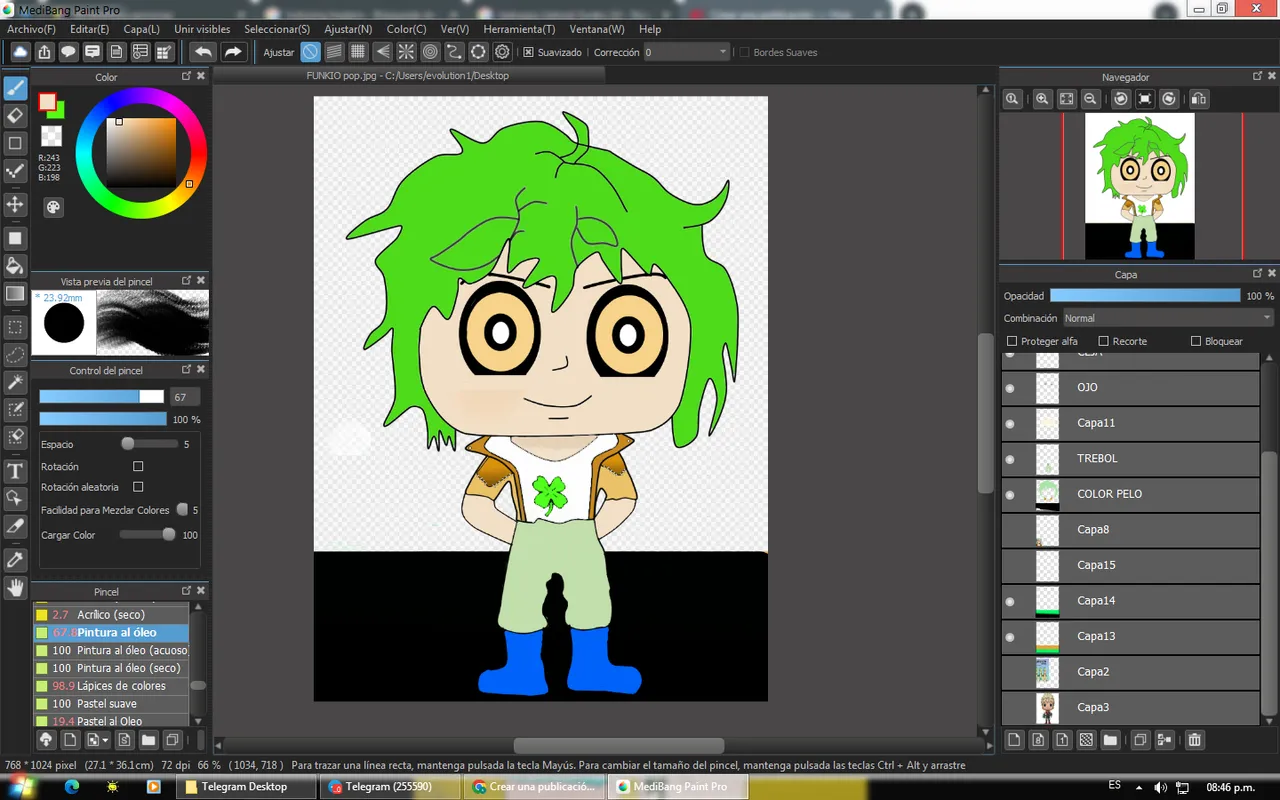Hide the COLOR PELO layer
Viewport: 1280px width, 800px height.
tap(1009, 495)
